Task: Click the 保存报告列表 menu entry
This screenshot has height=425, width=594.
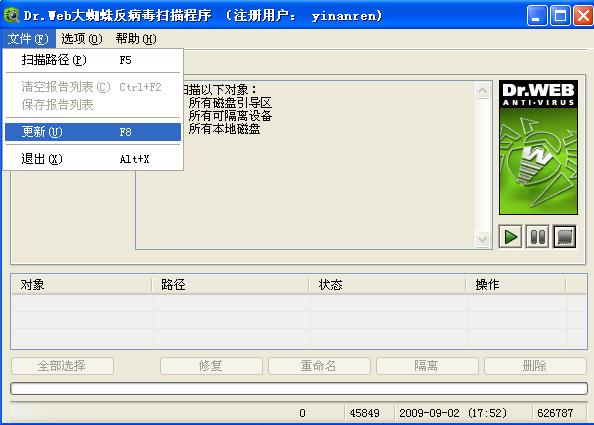Action: point(93,105)
